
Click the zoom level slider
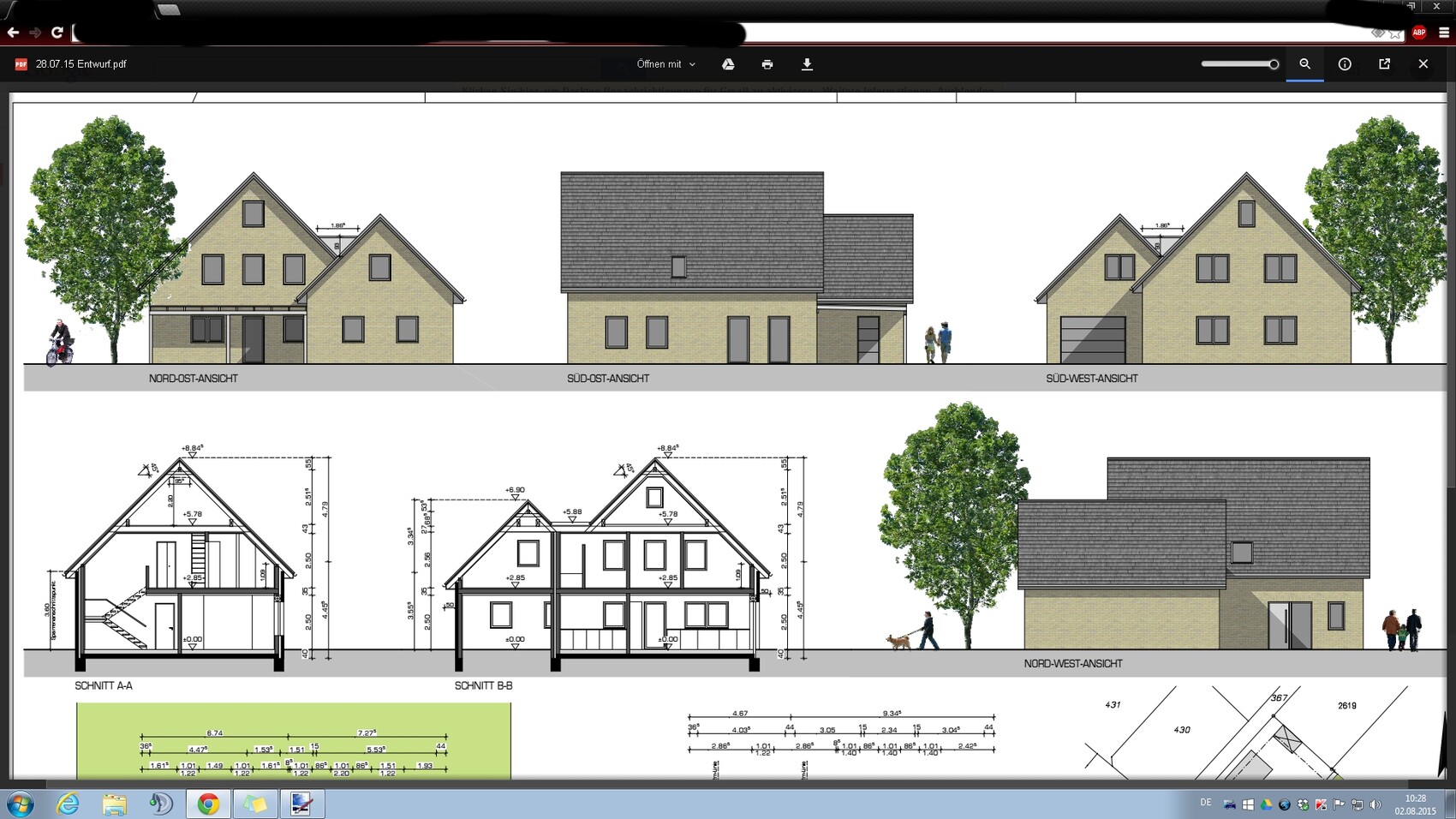click(x=1239, y=64)
